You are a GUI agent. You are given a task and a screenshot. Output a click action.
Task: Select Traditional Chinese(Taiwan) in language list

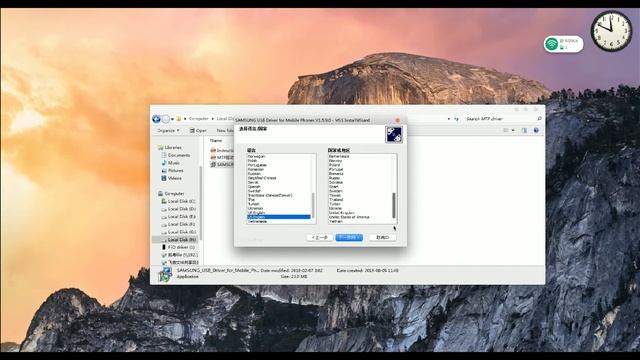point(270,196)
